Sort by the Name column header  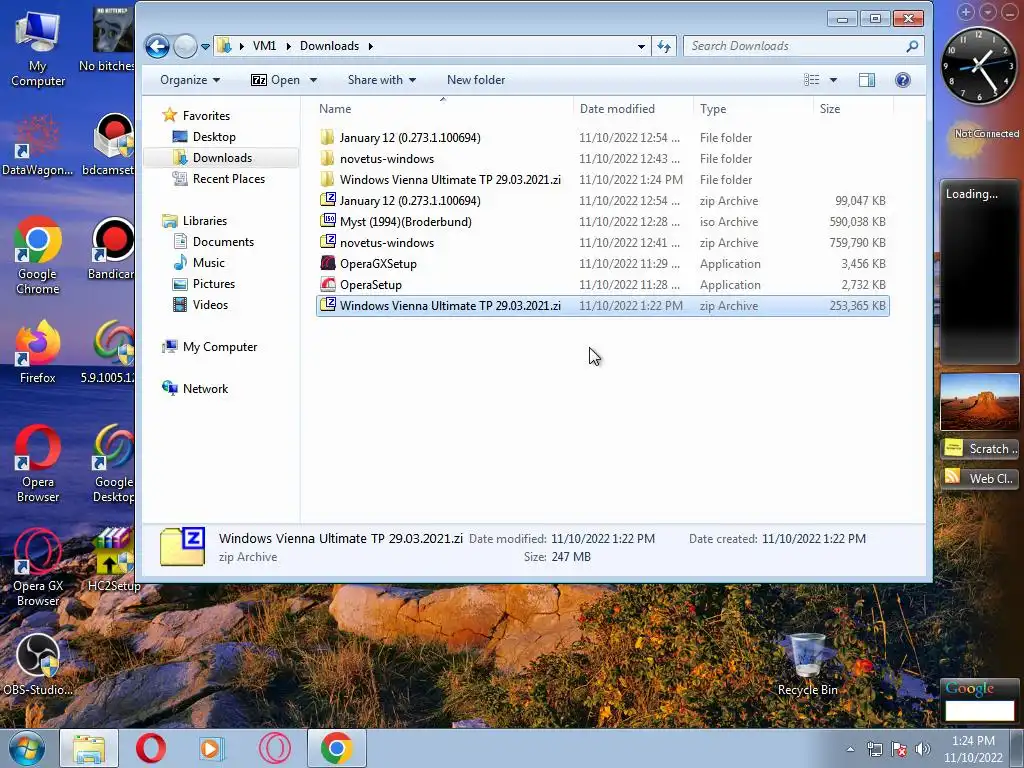point(443,108)
